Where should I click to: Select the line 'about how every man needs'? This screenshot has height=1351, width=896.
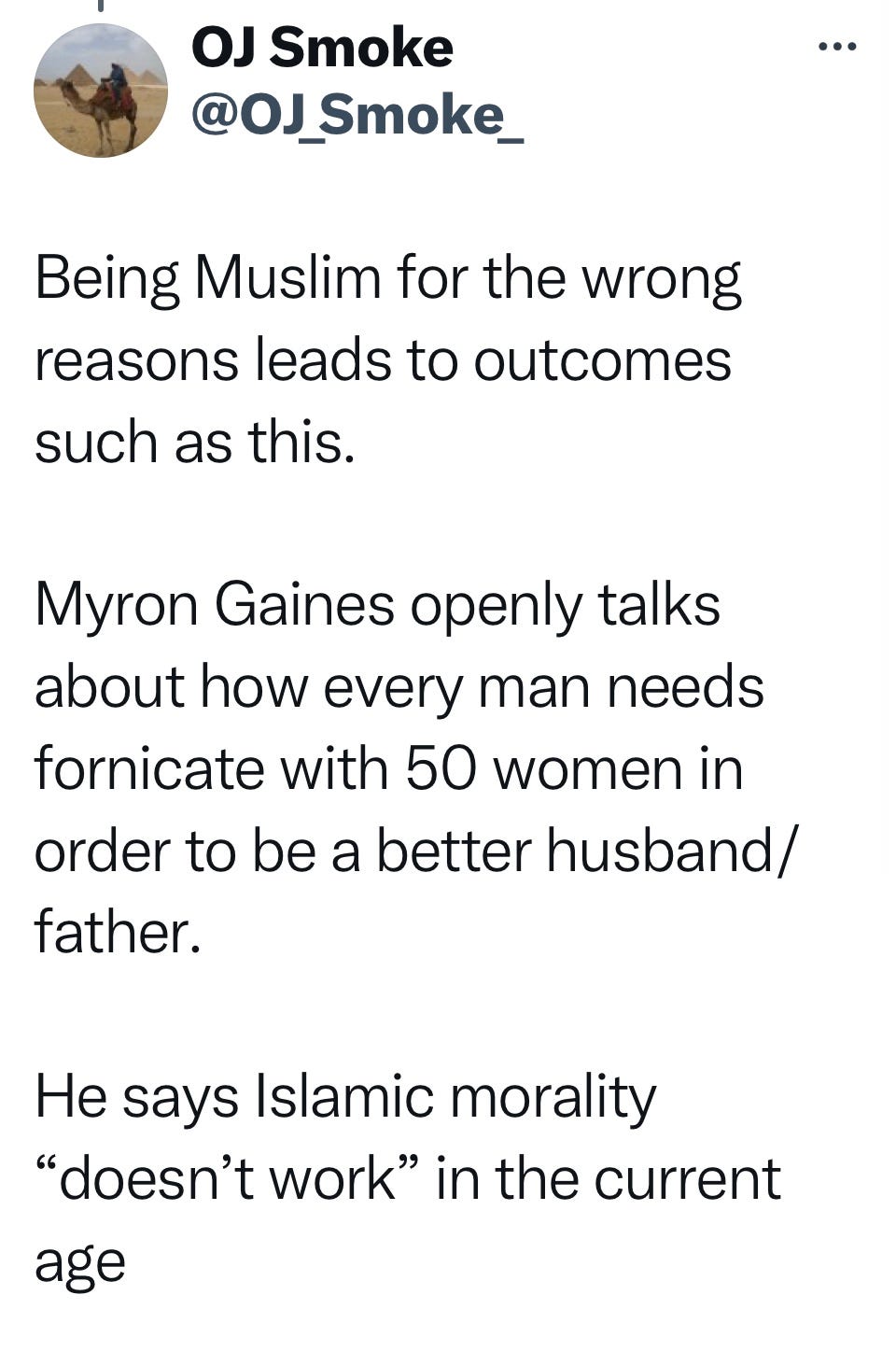click(399, 687)
